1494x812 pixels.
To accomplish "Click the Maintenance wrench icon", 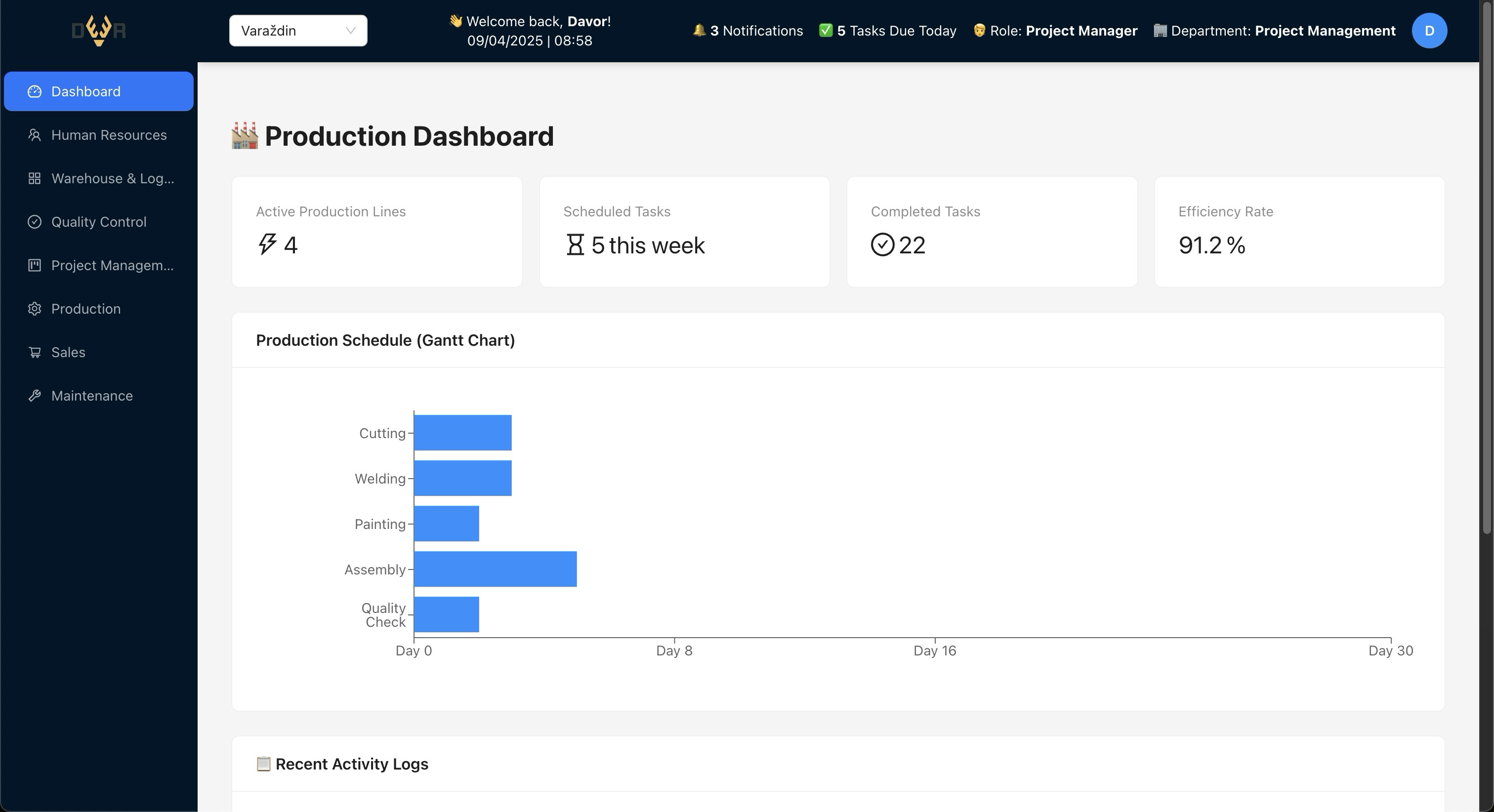I will click(x=34, y=396).
